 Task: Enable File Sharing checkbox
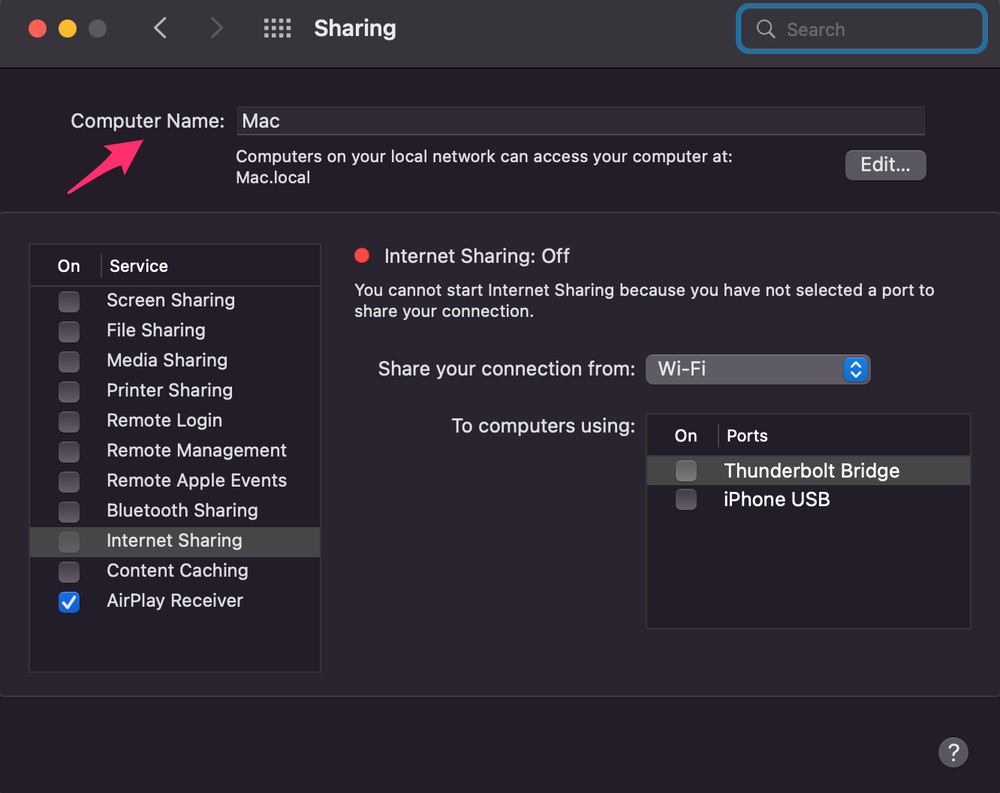(x=69, y=331)
